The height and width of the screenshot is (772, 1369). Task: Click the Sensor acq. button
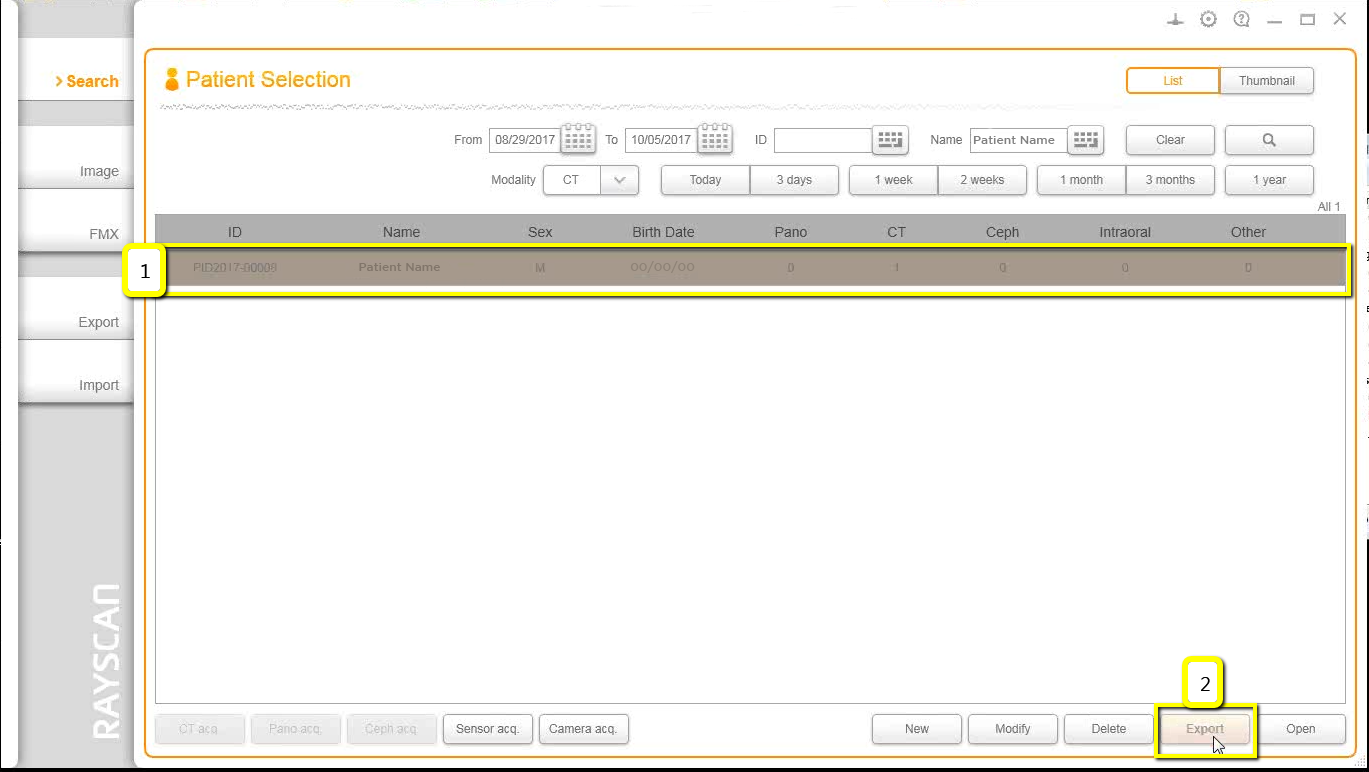487,729
